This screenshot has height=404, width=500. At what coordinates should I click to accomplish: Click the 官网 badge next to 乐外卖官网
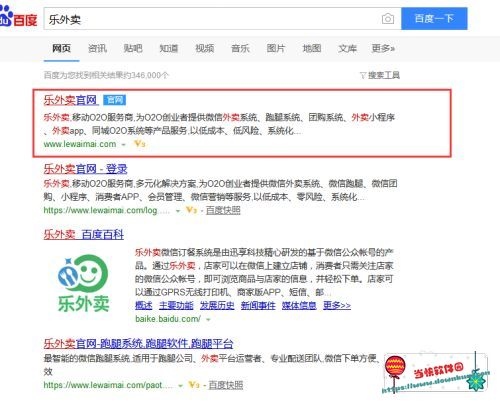click(114, 100)
